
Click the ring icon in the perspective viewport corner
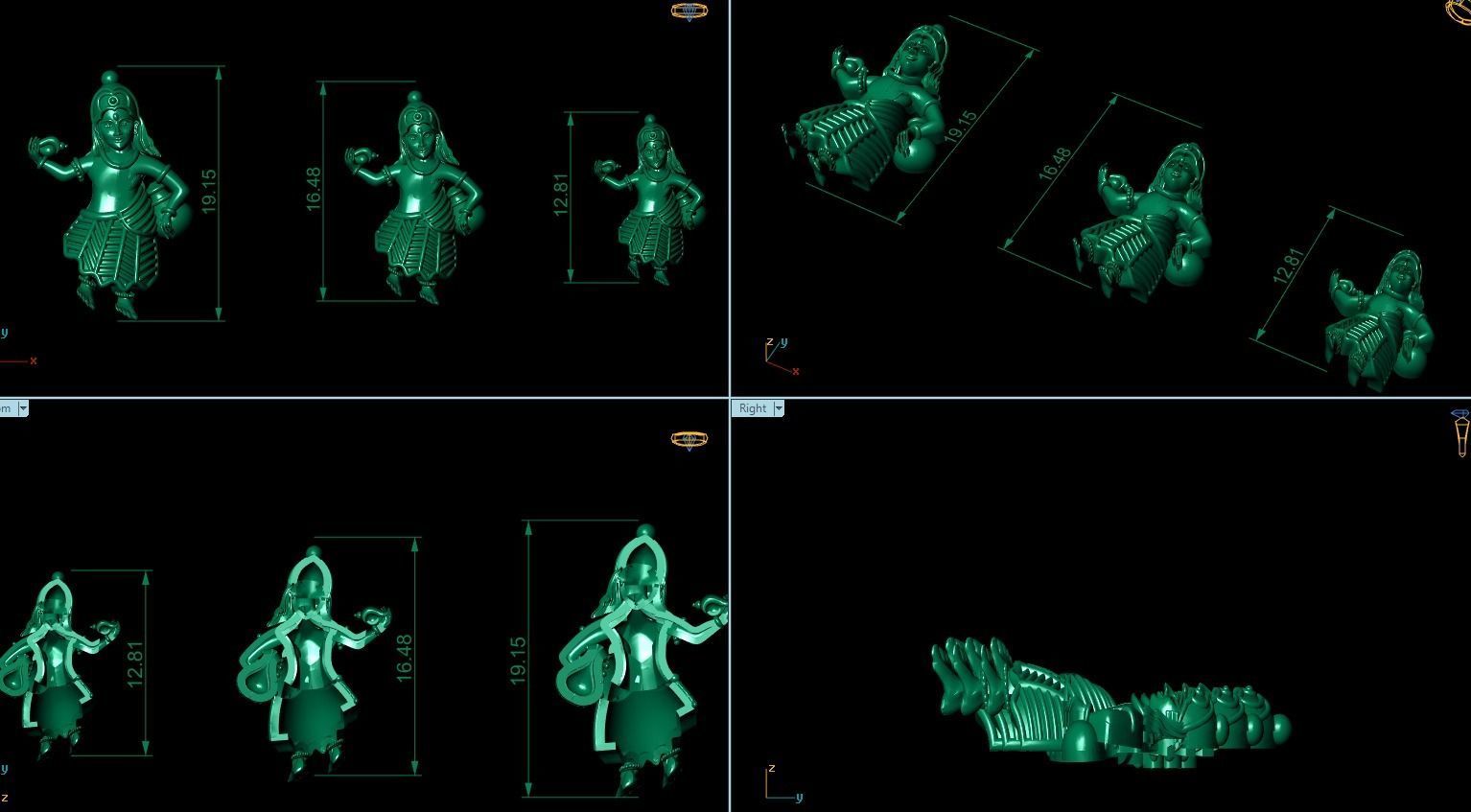click(1459, 12)
